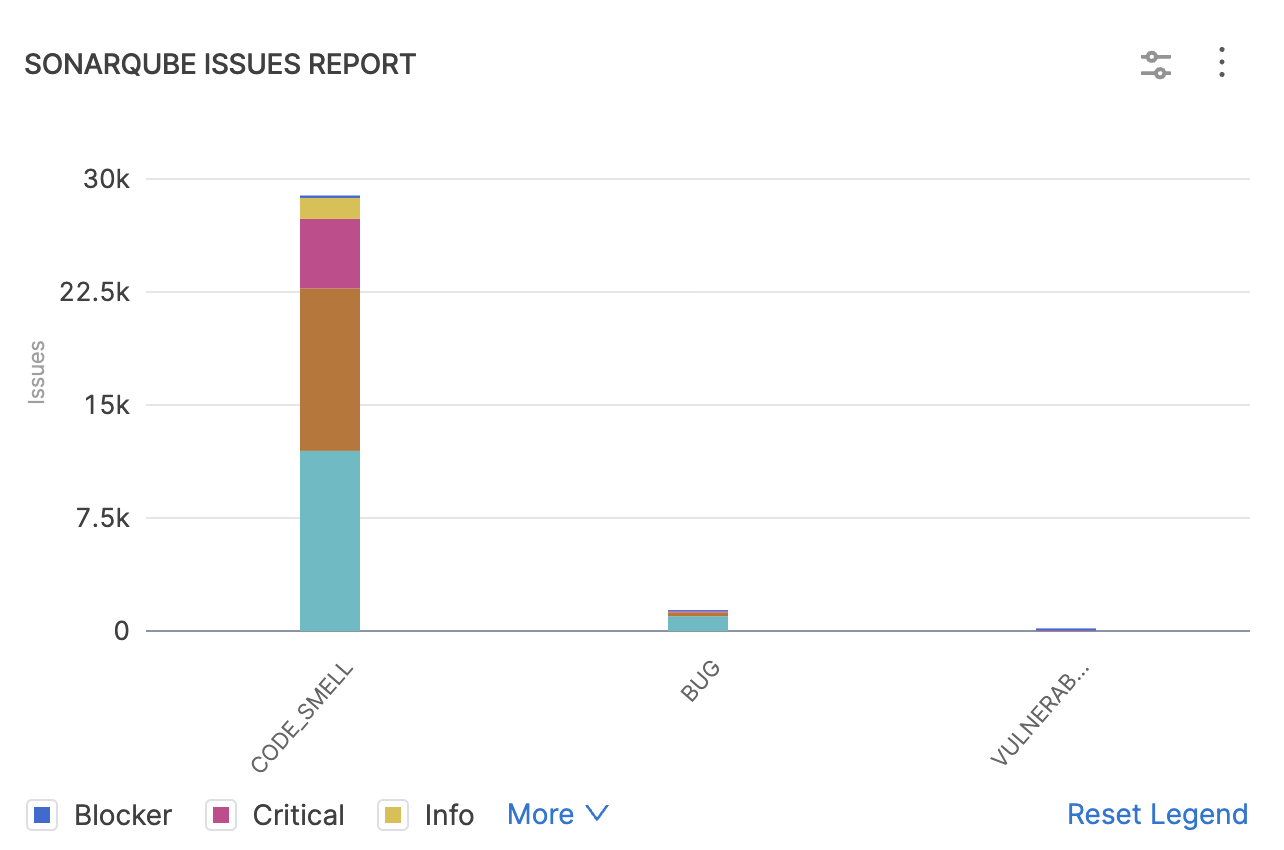Select the BUG stacked bar
This screenshot has height=850, width=1284.
[x=698, y=622]
